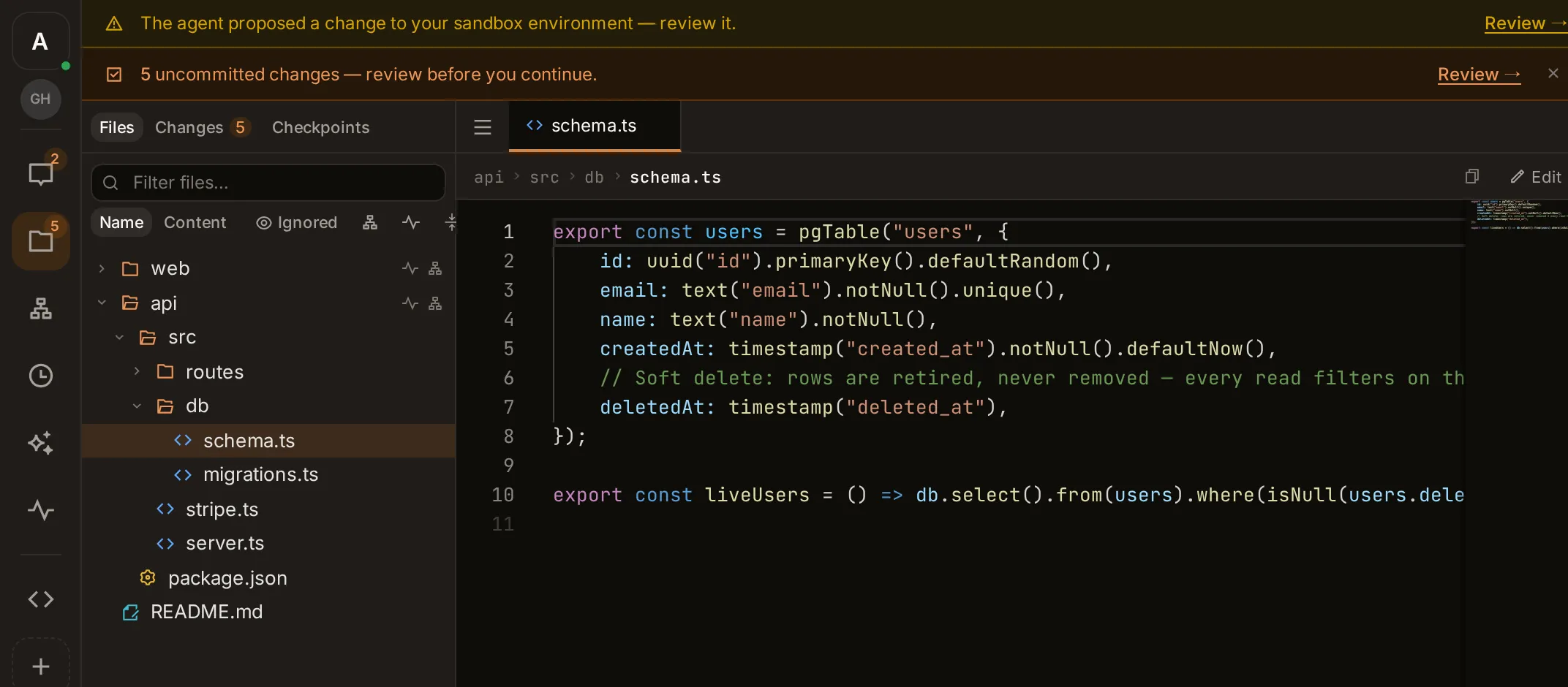Click Review link in sandbox change banner

click(x=1525, y=23)
